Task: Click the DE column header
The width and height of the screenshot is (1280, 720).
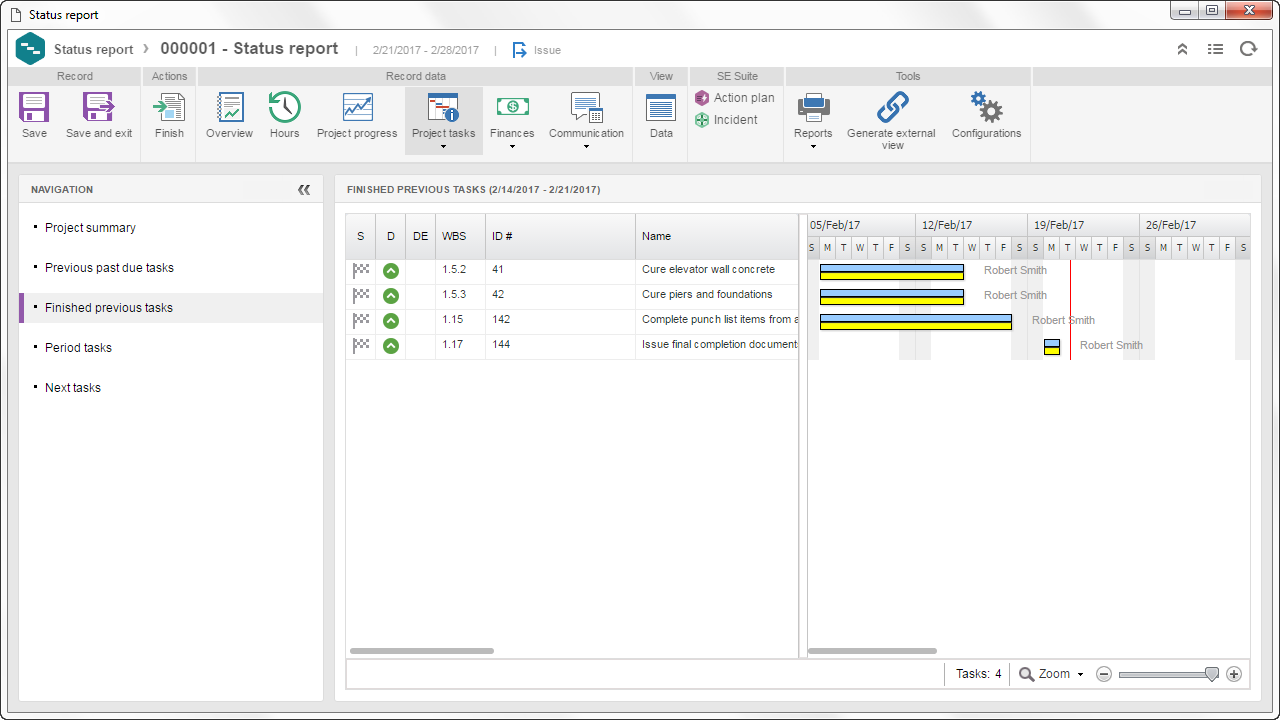Action: coord(420,237)
